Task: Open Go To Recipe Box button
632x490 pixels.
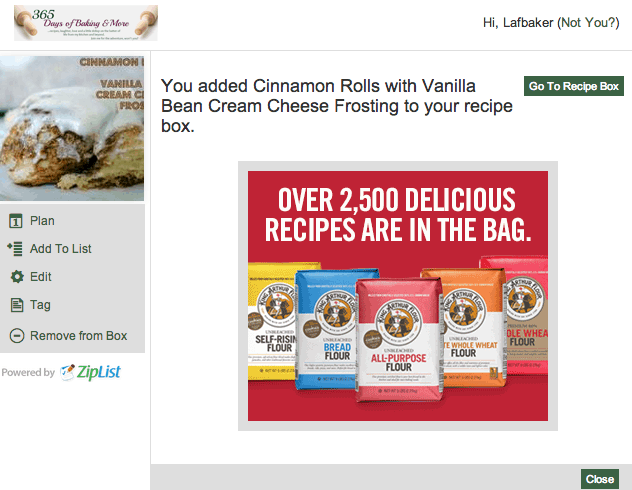Action: click(x=574, y=86)
